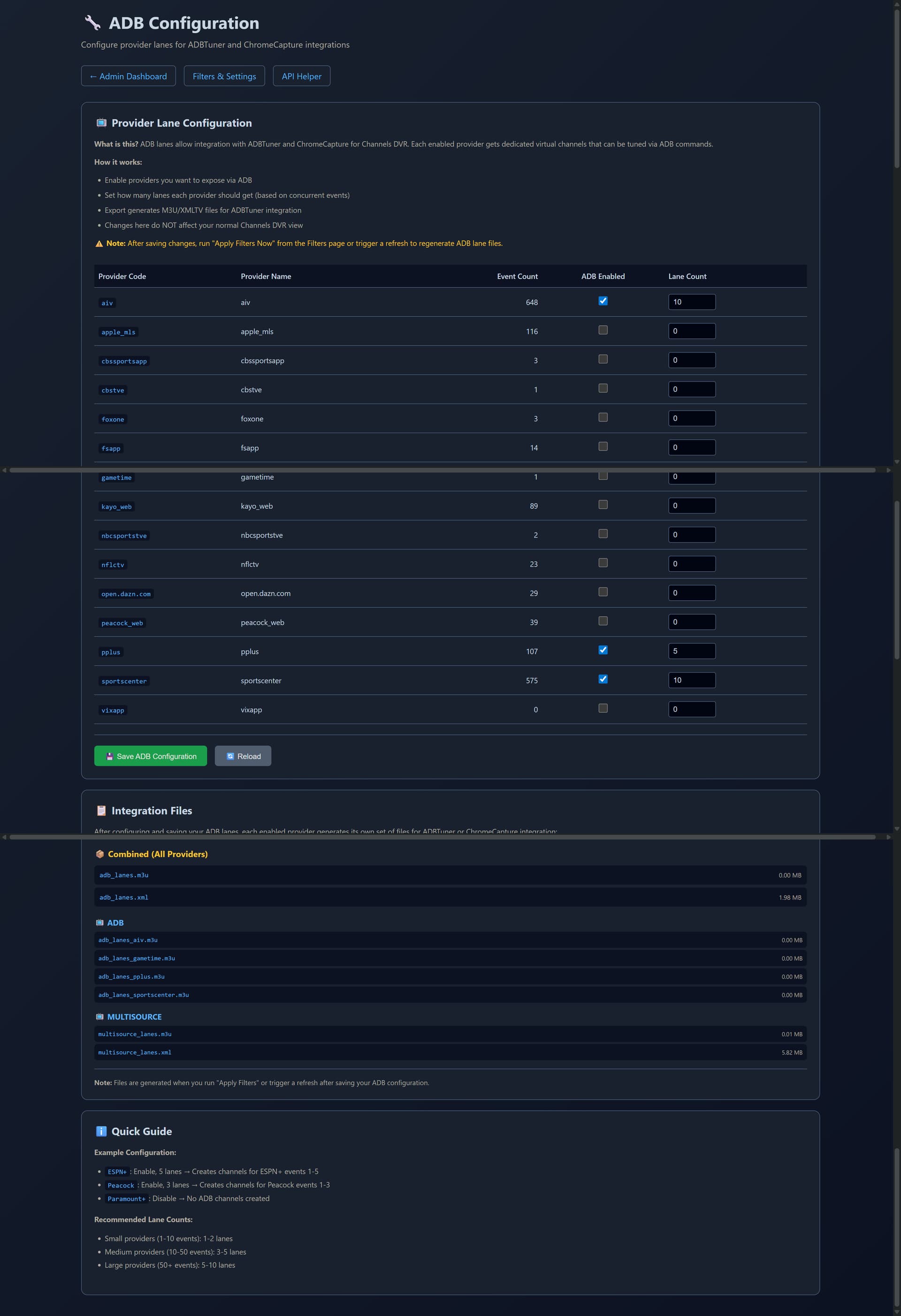This screenshot has width=901, height=1316.
Task: Go to the API Helper page
Action: pyautogui.click(x=301, y=77)
